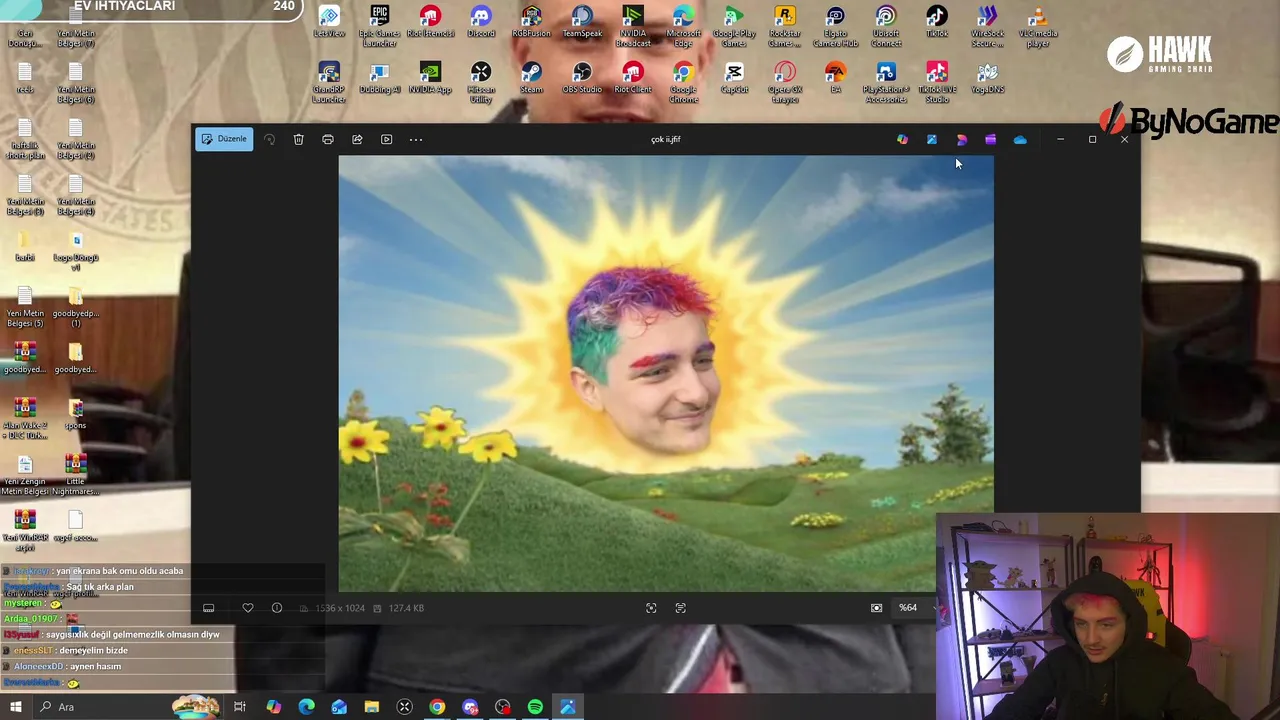Click the actual size icon beside %64
Viewport: 1280px width, 720px height.
(x=876, y=608)
